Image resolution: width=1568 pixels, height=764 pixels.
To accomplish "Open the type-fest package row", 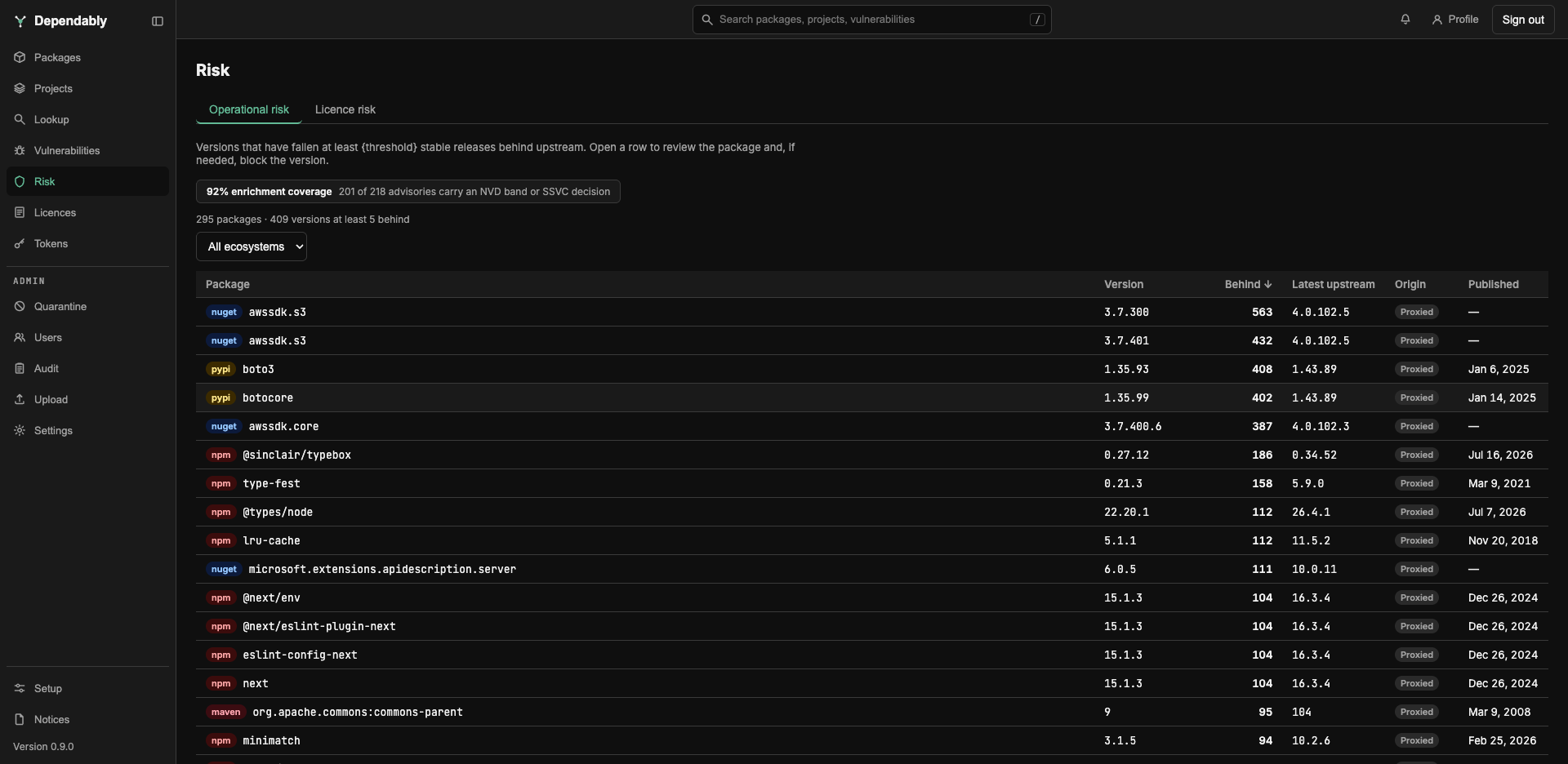I will [872, 483].
